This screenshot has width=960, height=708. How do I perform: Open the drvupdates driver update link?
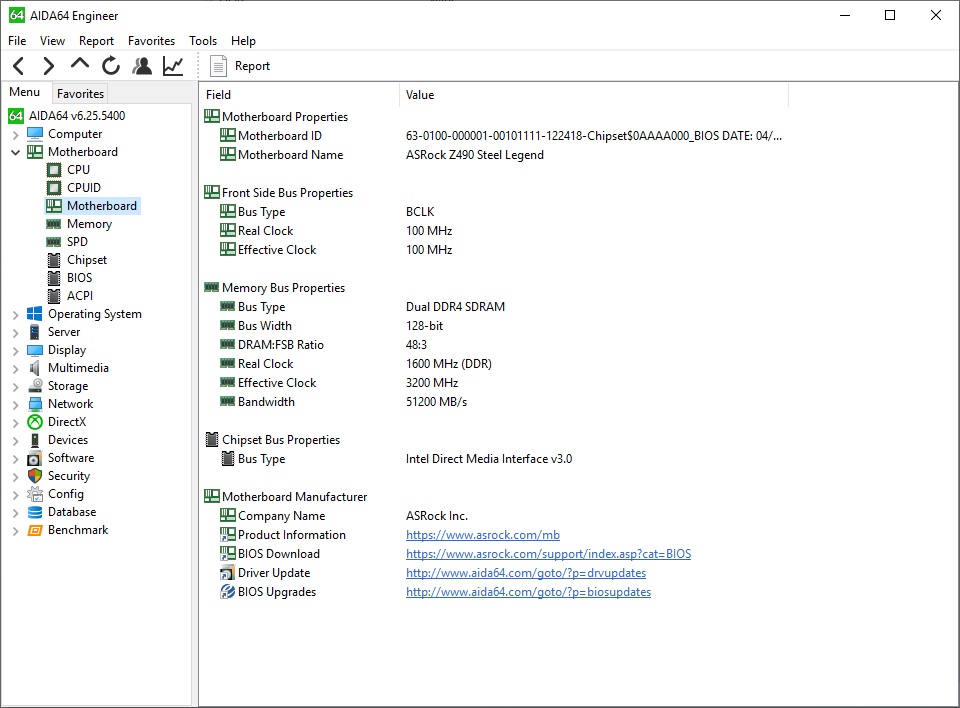pos(525,573)
